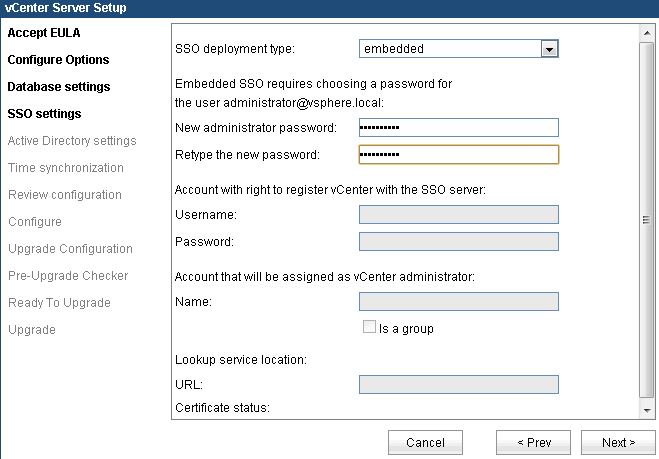Go to the Accept EULA step

[x=44, y=33]
